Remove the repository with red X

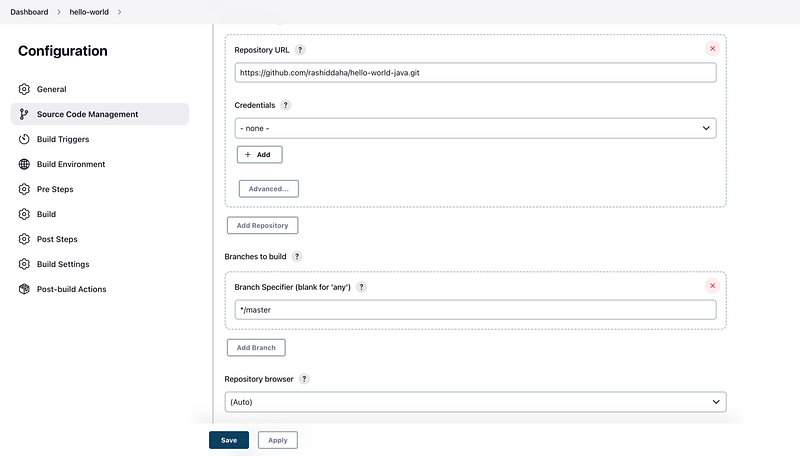point(712,48)
